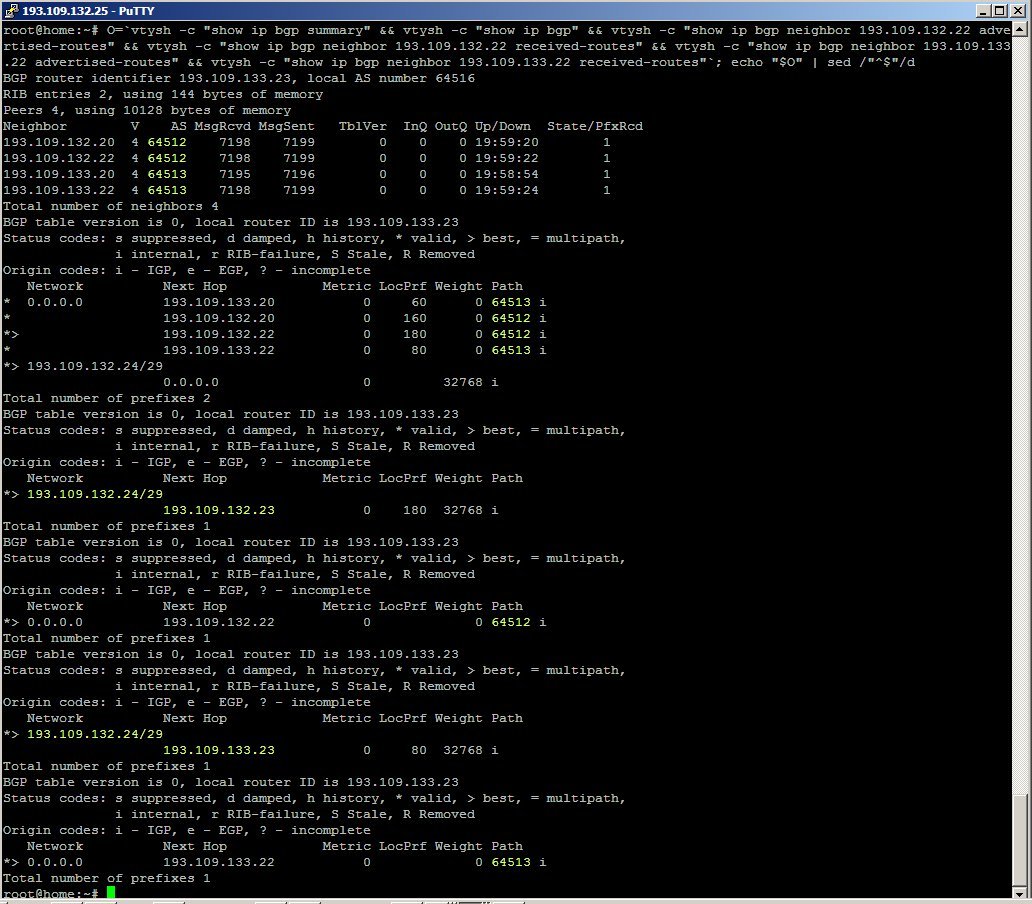
Task: Click the Up/Down value 19:59:24
Action: pyautogui.click(x=507, y=190)
